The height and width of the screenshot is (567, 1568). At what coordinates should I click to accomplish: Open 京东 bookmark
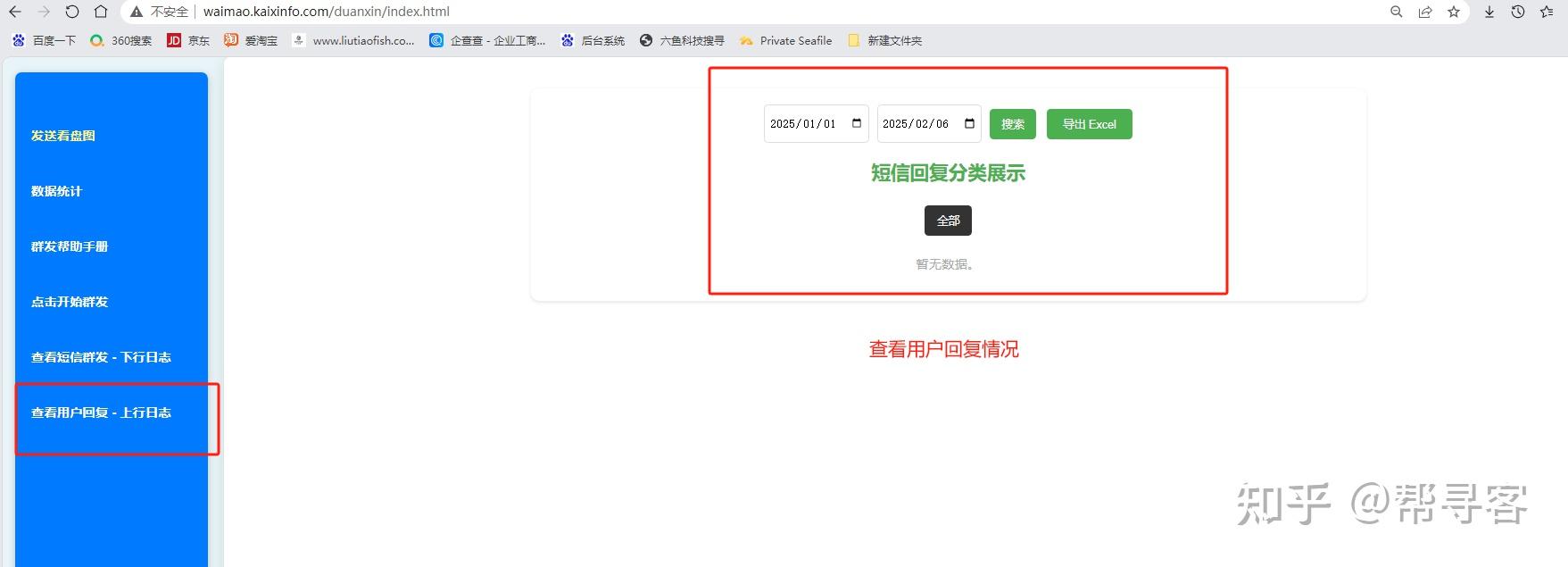(x=188, y=40)
